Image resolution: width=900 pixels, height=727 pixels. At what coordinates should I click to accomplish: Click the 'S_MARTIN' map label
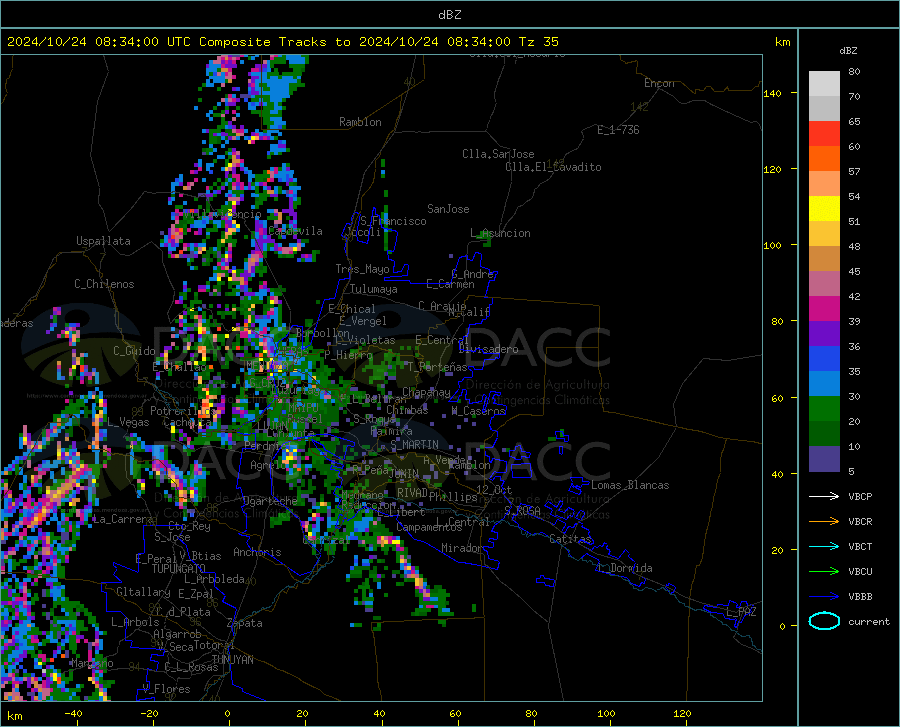(414, 445)
